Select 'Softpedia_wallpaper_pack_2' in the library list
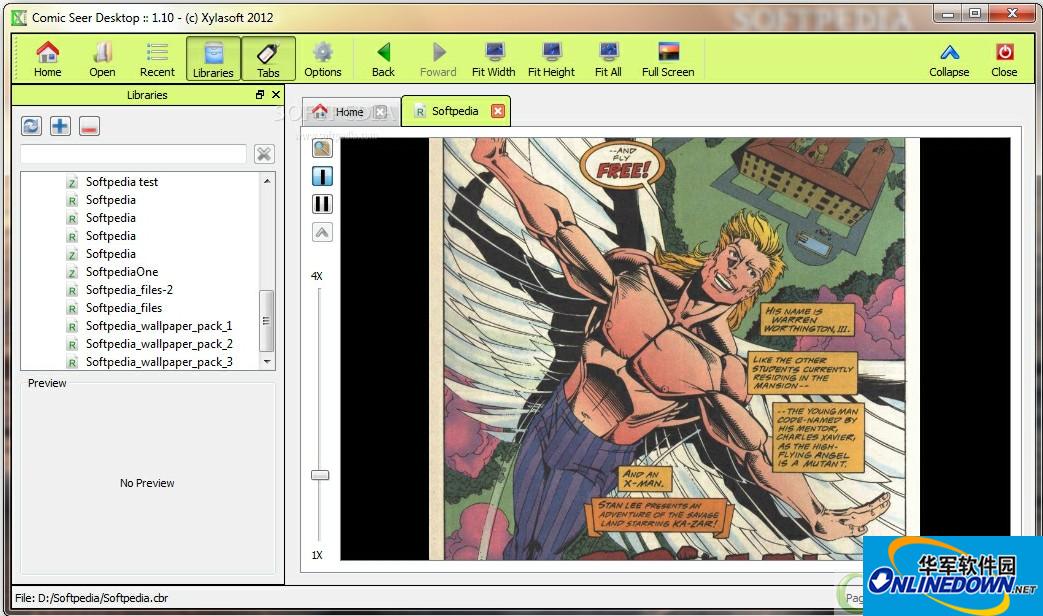 pos(159,343)
